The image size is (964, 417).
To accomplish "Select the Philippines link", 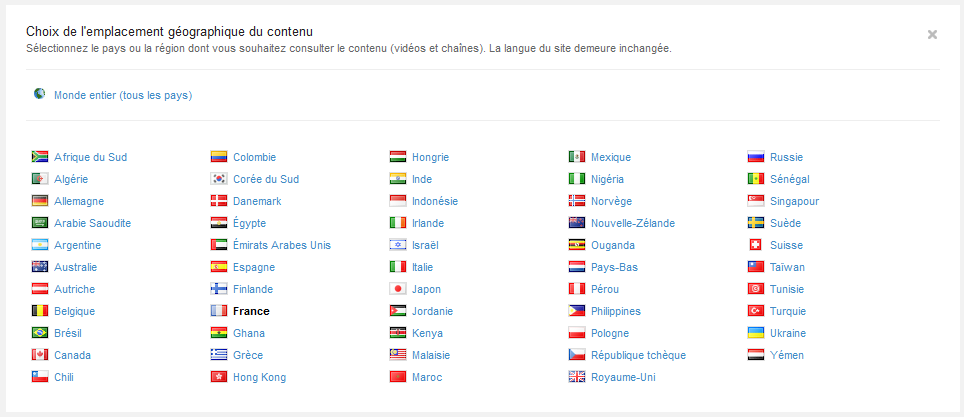I will (x=615, y=311).
